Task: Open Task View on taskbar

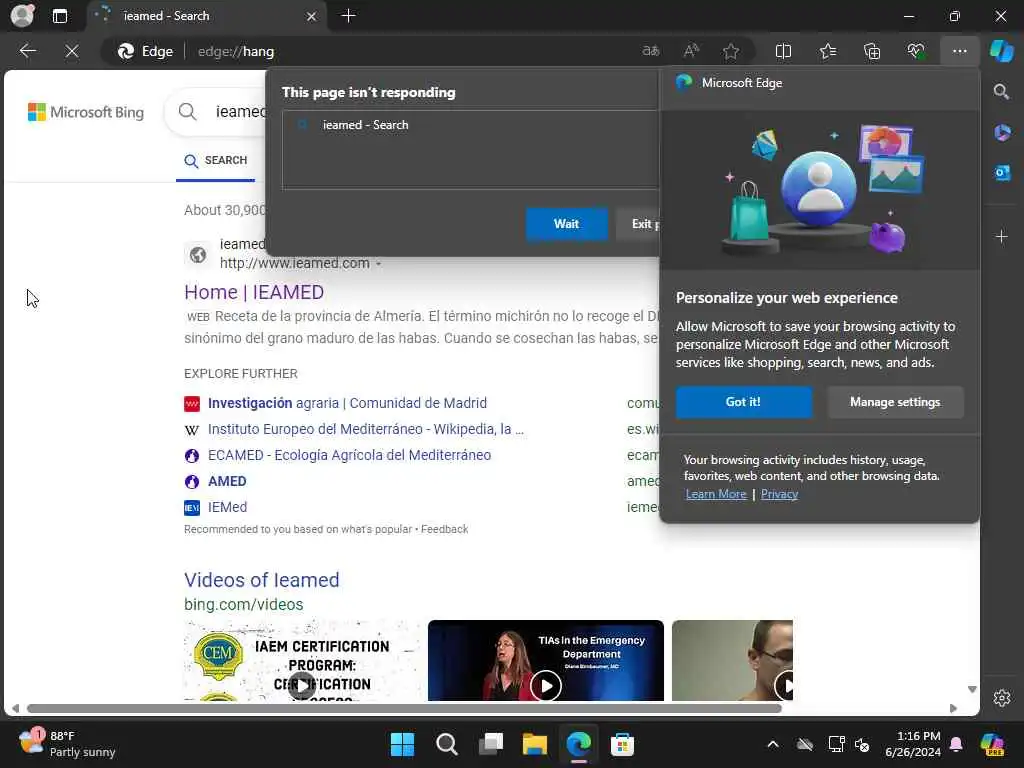Action: 490,744
